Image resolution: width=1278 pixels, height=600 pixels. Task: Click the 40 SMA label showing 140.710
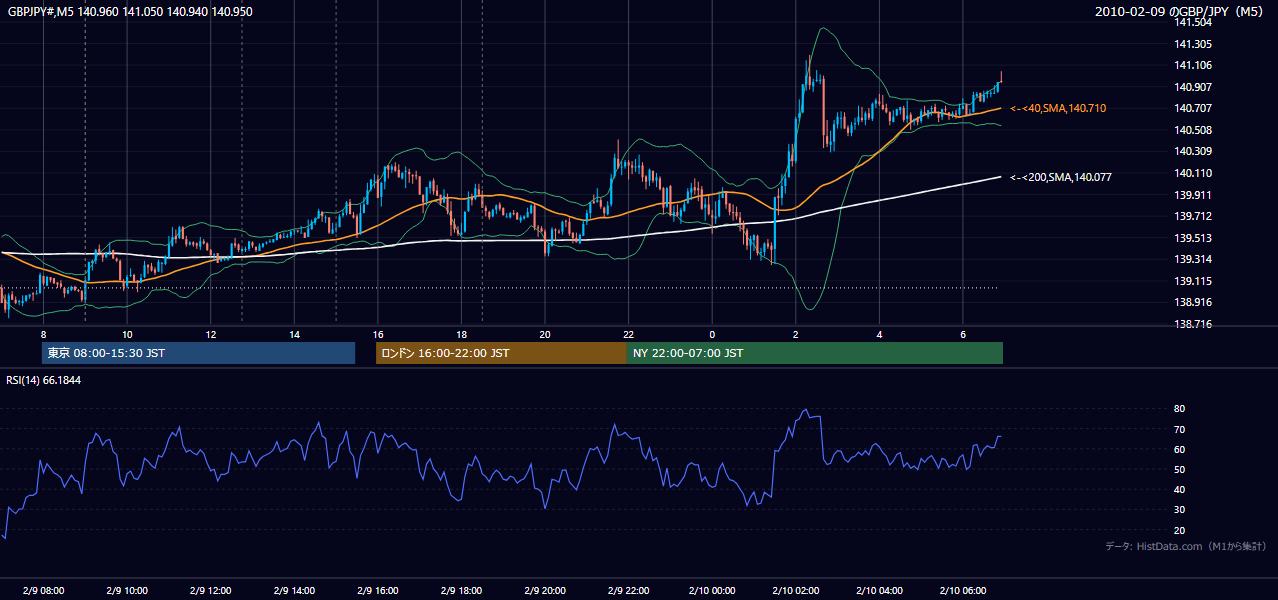[1058, 108]
